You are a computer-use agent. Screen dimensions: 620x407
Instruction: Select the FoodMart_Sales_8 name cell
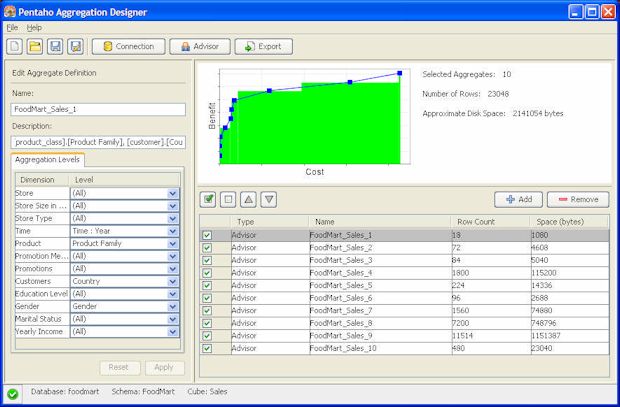[380, 323]
